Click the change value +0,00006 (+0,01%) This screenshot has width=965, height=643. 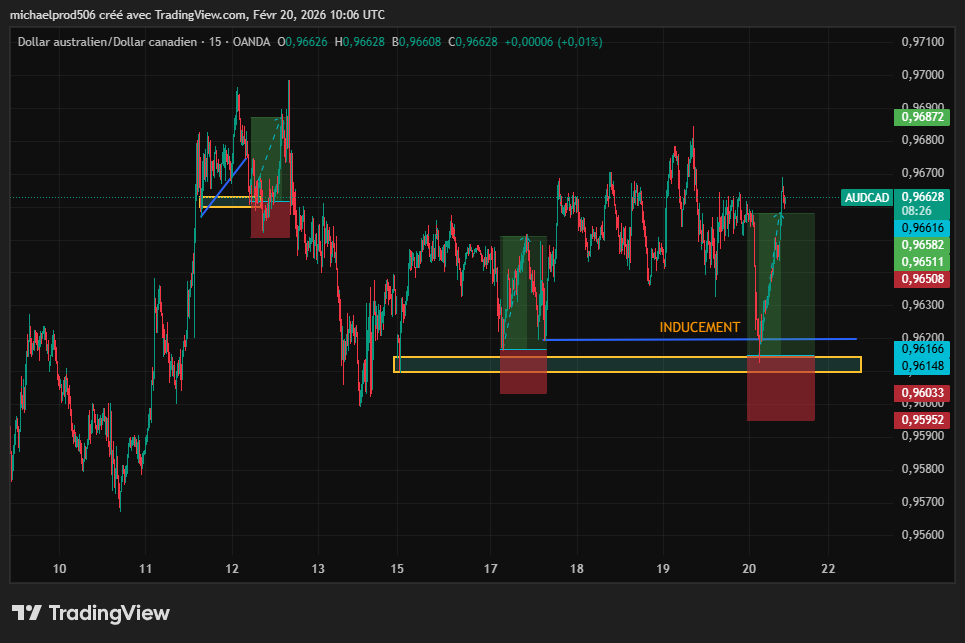[x=553, y=42]
